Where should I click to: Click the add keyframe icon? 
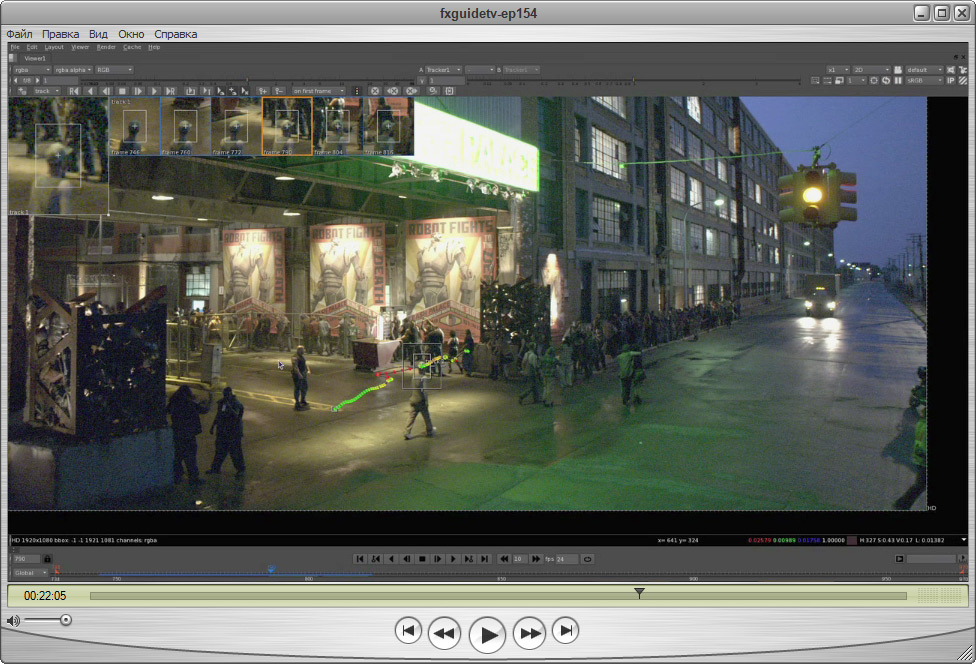tap(263, 91)
